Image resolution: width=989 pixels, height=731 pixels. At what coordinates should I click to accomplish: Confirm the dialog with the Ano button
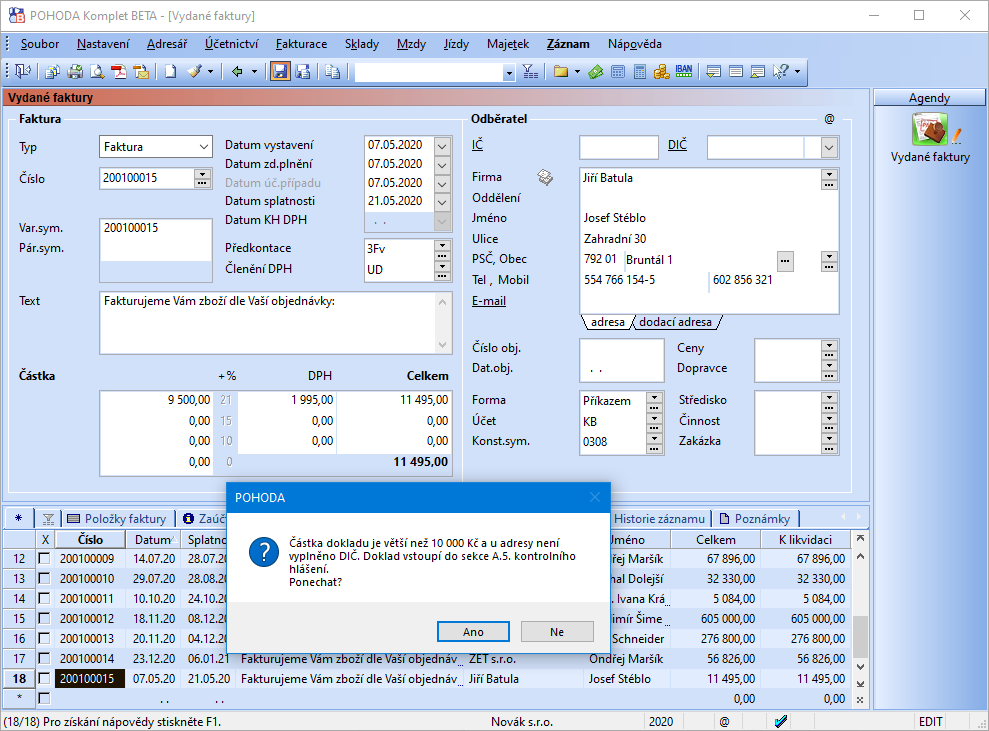tap(473, 631)
